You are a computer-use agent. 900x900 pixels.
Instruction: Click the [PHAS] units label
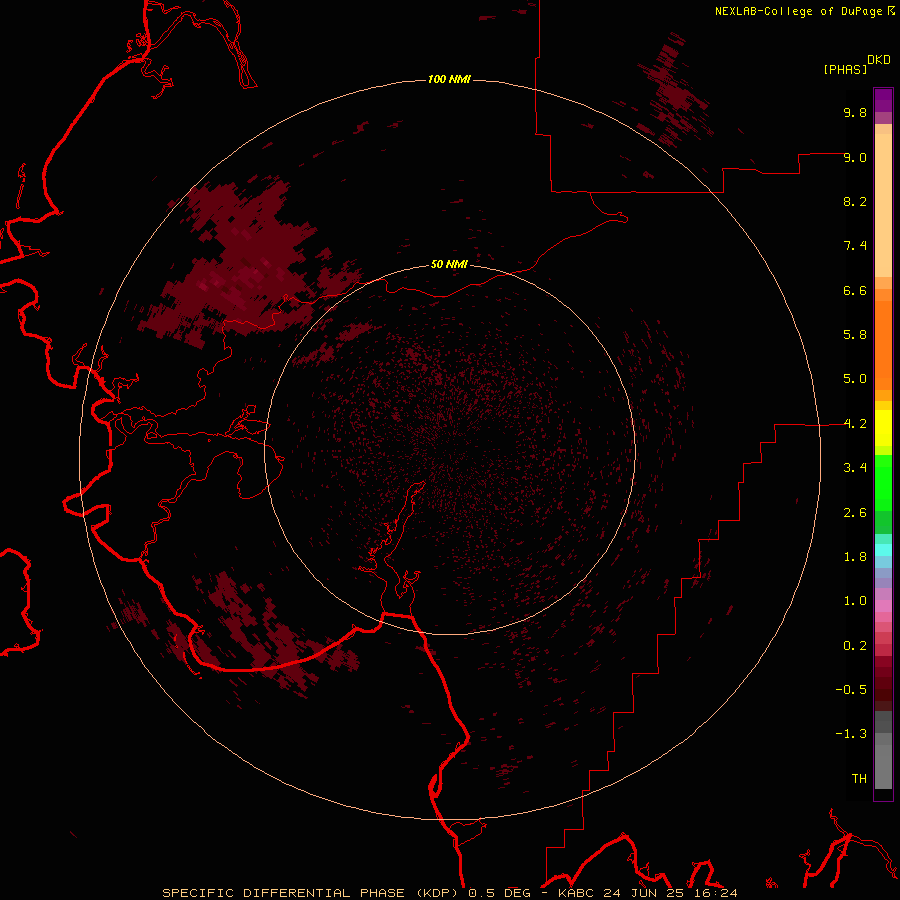point(845,69)
